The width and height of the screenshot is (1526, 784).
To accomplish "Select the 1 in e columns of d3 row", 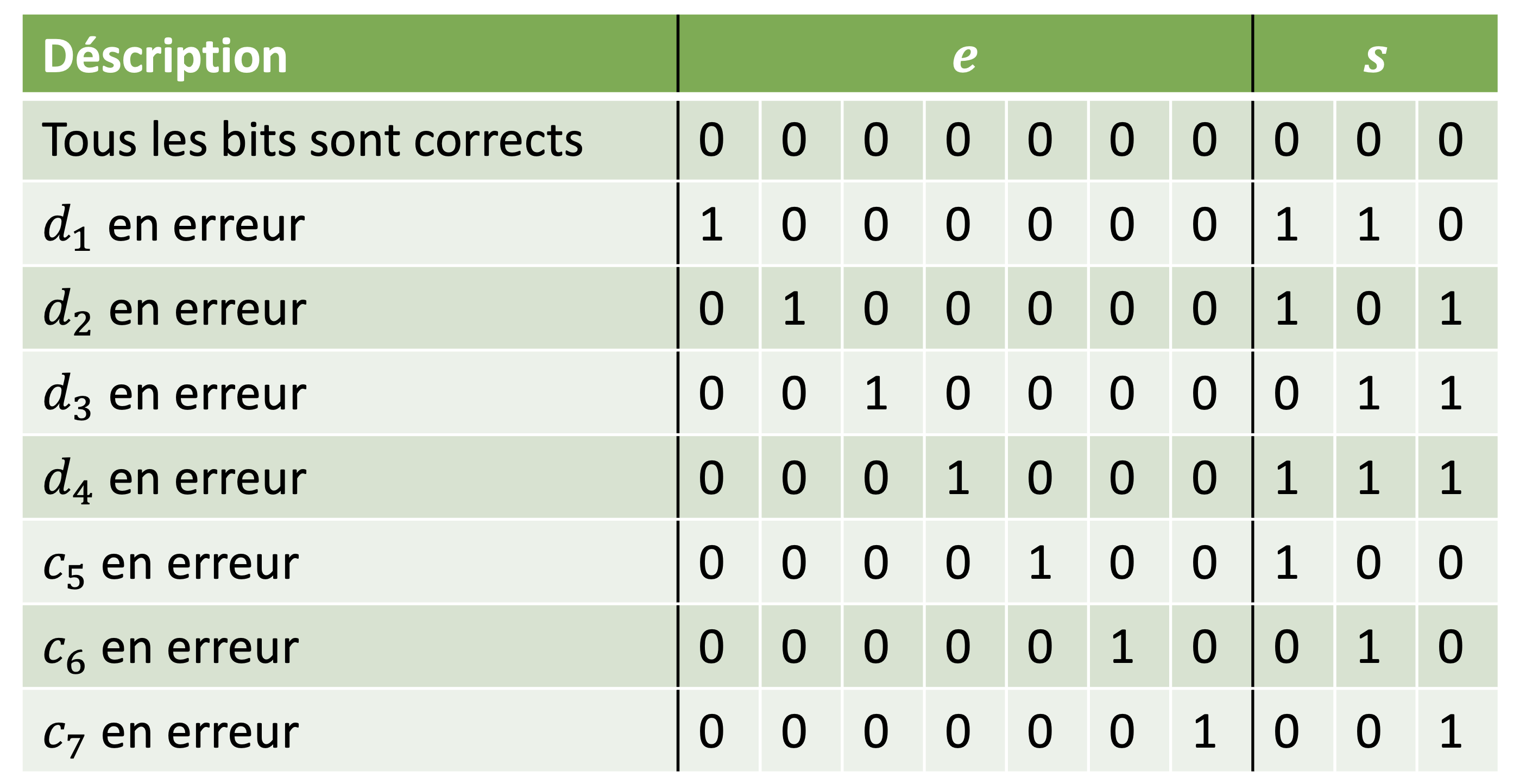I will (875, 394).
